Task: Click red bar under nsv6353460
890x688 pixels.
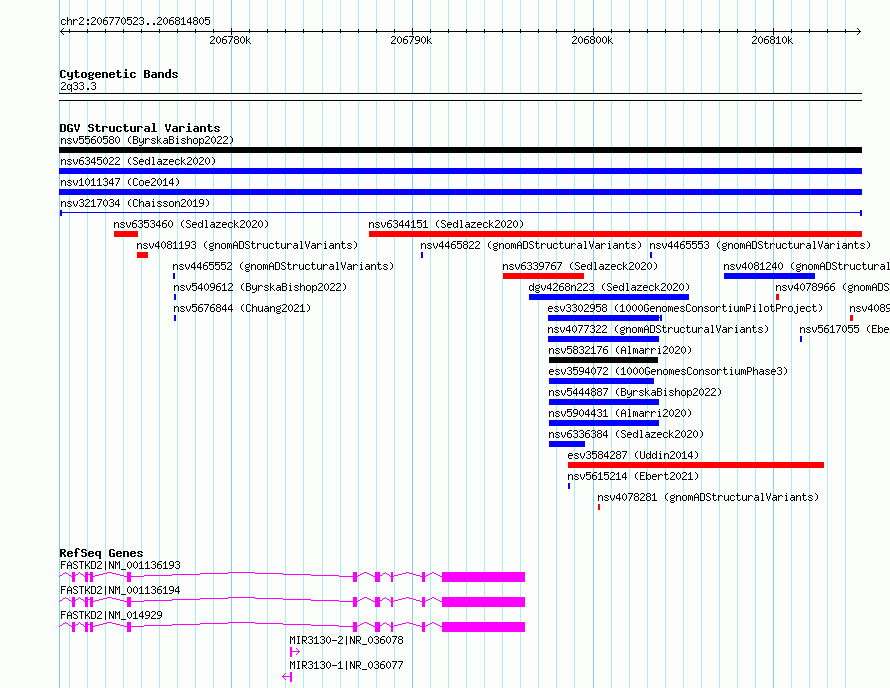Action: (x=126, y=234)
